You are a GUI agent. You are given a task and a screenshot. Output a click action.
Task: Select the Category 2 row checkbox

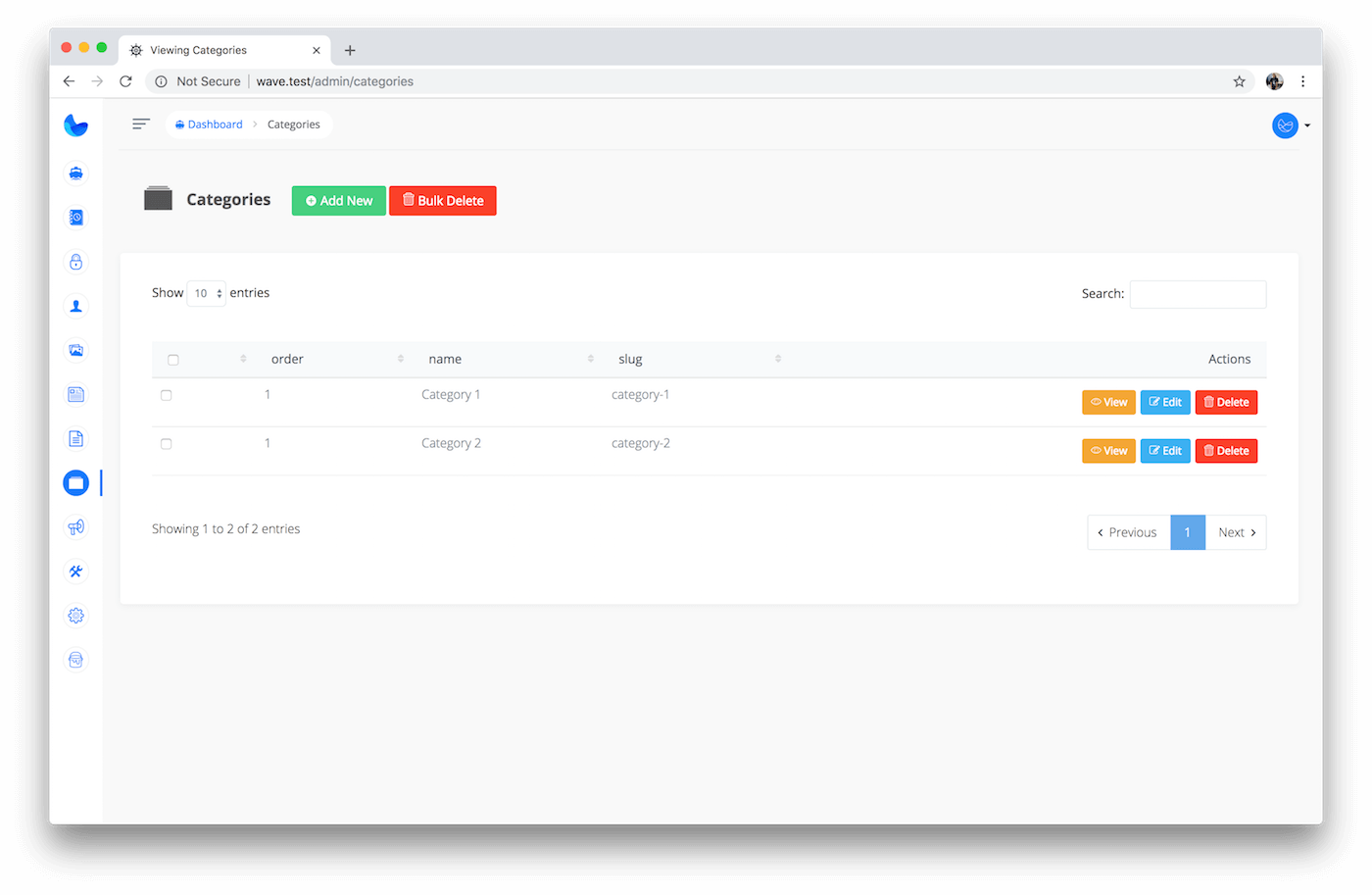point(167,444)
